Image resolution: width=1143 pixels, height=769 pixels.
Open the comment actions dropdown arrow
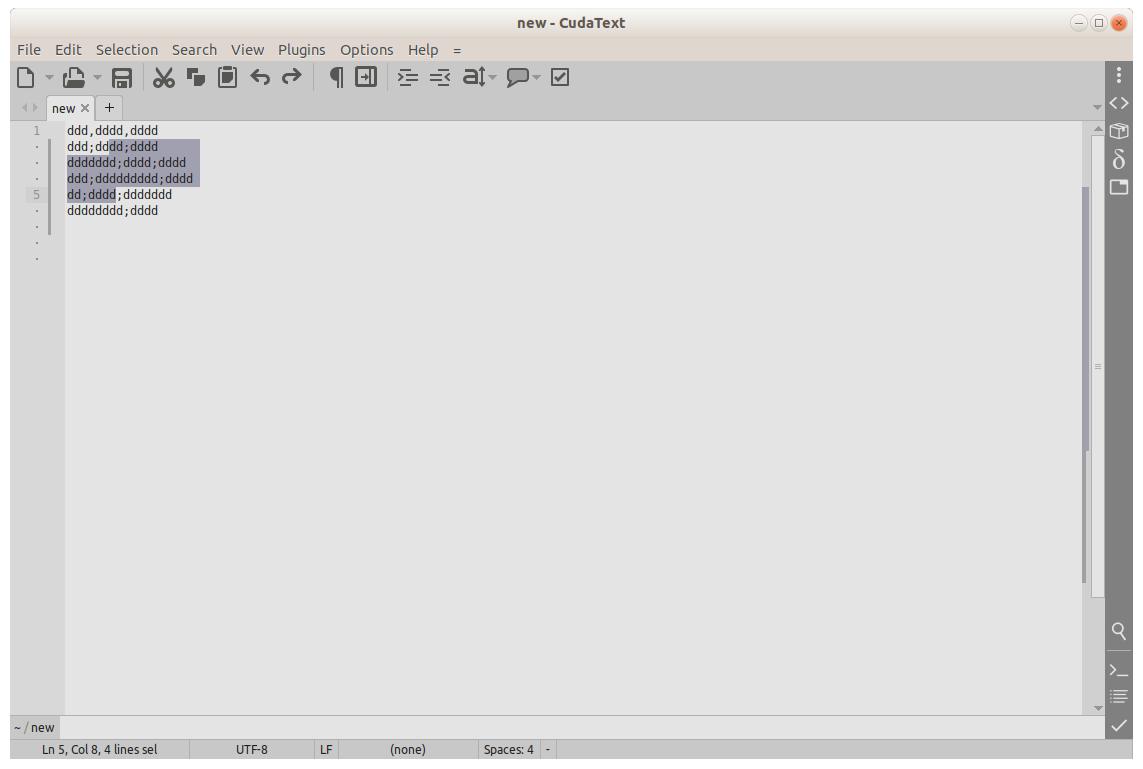pyautogui.click(x=537, y=78)
